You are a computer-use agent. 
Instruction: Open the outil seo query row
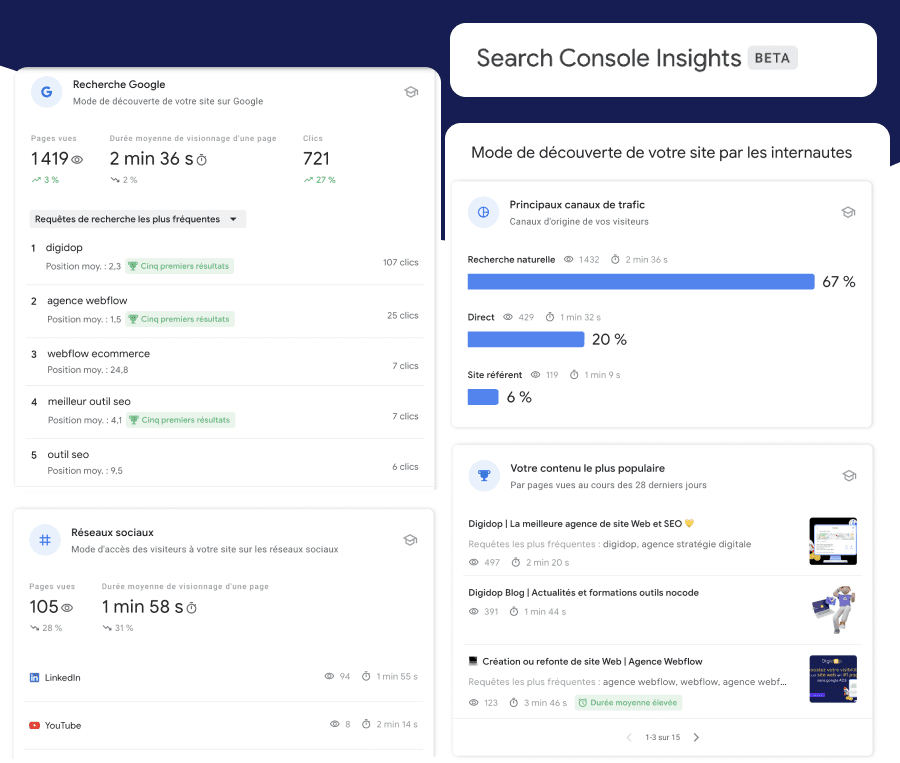(x=225, y=462)
